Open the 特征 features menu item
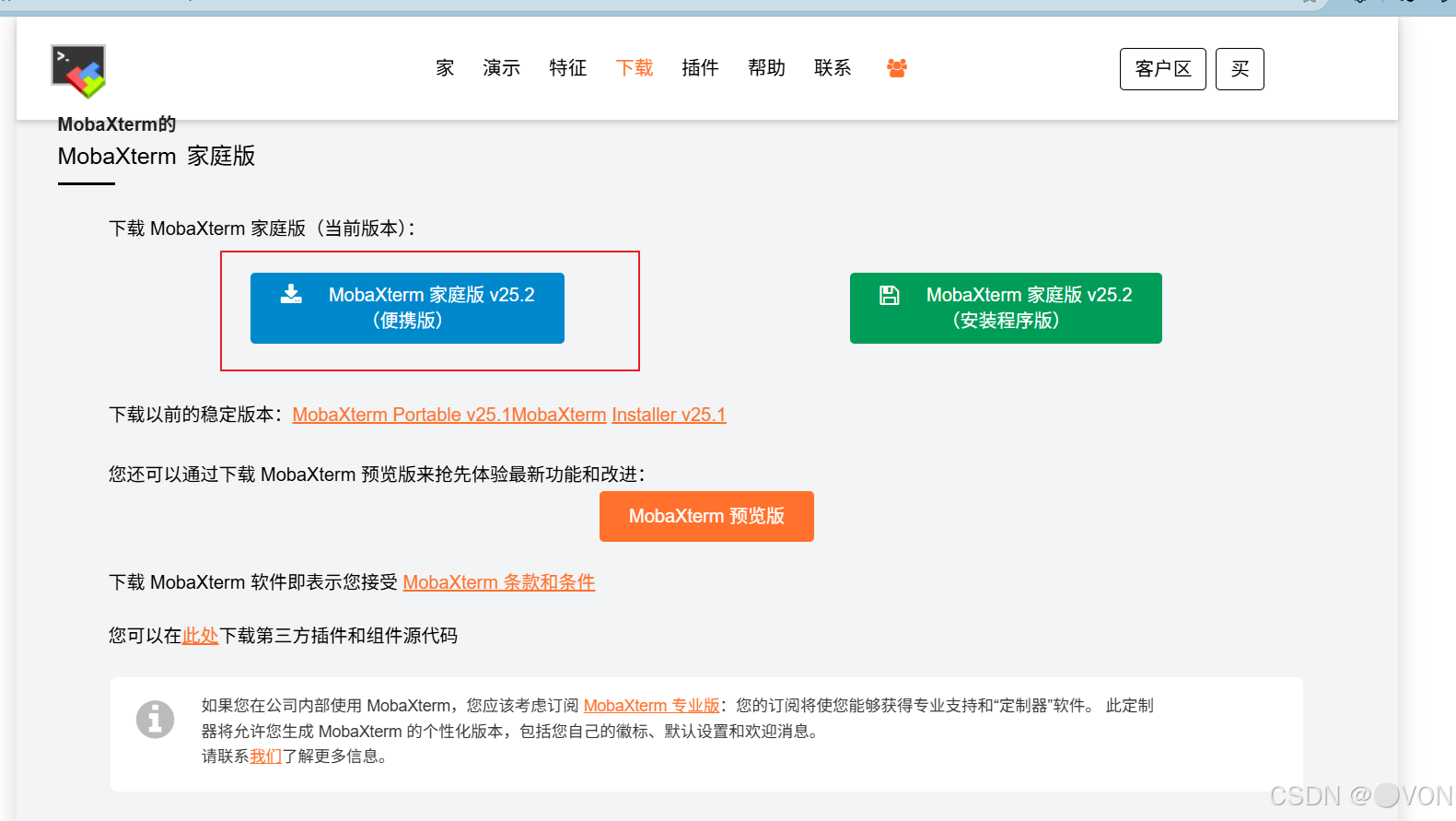1456x821 pixels. (x=568, y=68)
